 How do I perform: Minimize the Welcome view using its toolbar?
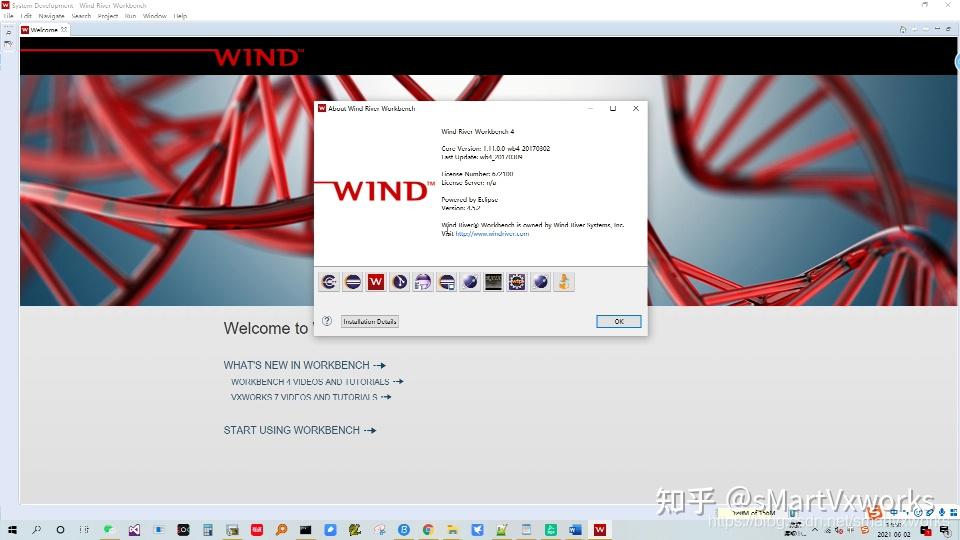click(x=937, y=29)
